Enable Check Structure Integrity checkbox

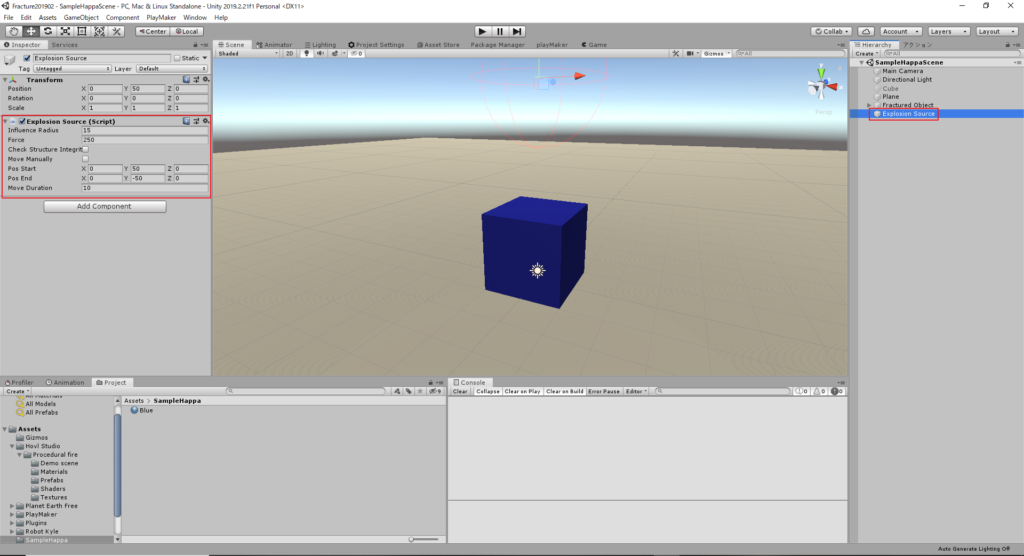coord(86,150)
